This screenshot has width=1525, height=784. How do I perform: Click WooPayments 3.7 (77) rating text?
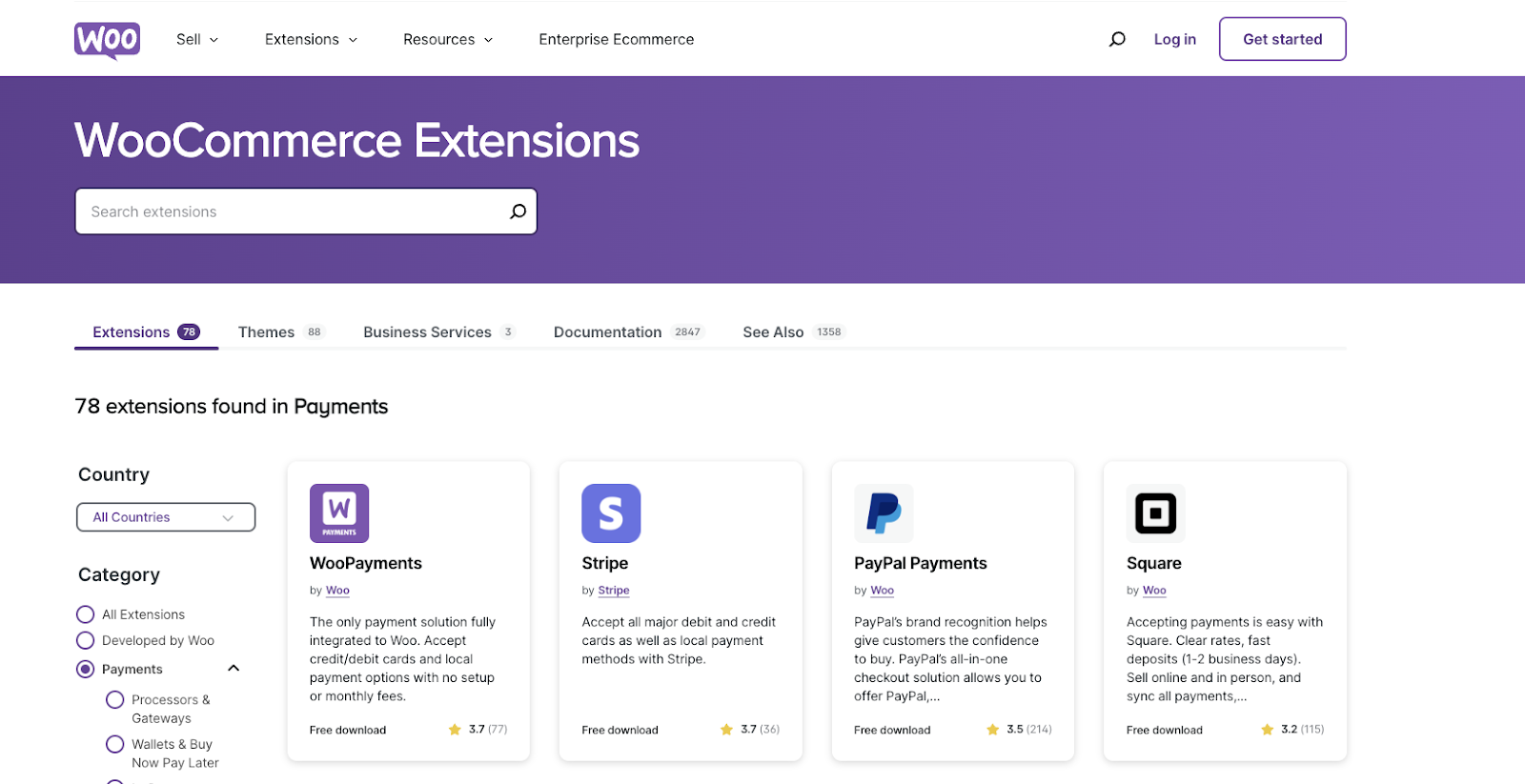(x=488, y=730)
